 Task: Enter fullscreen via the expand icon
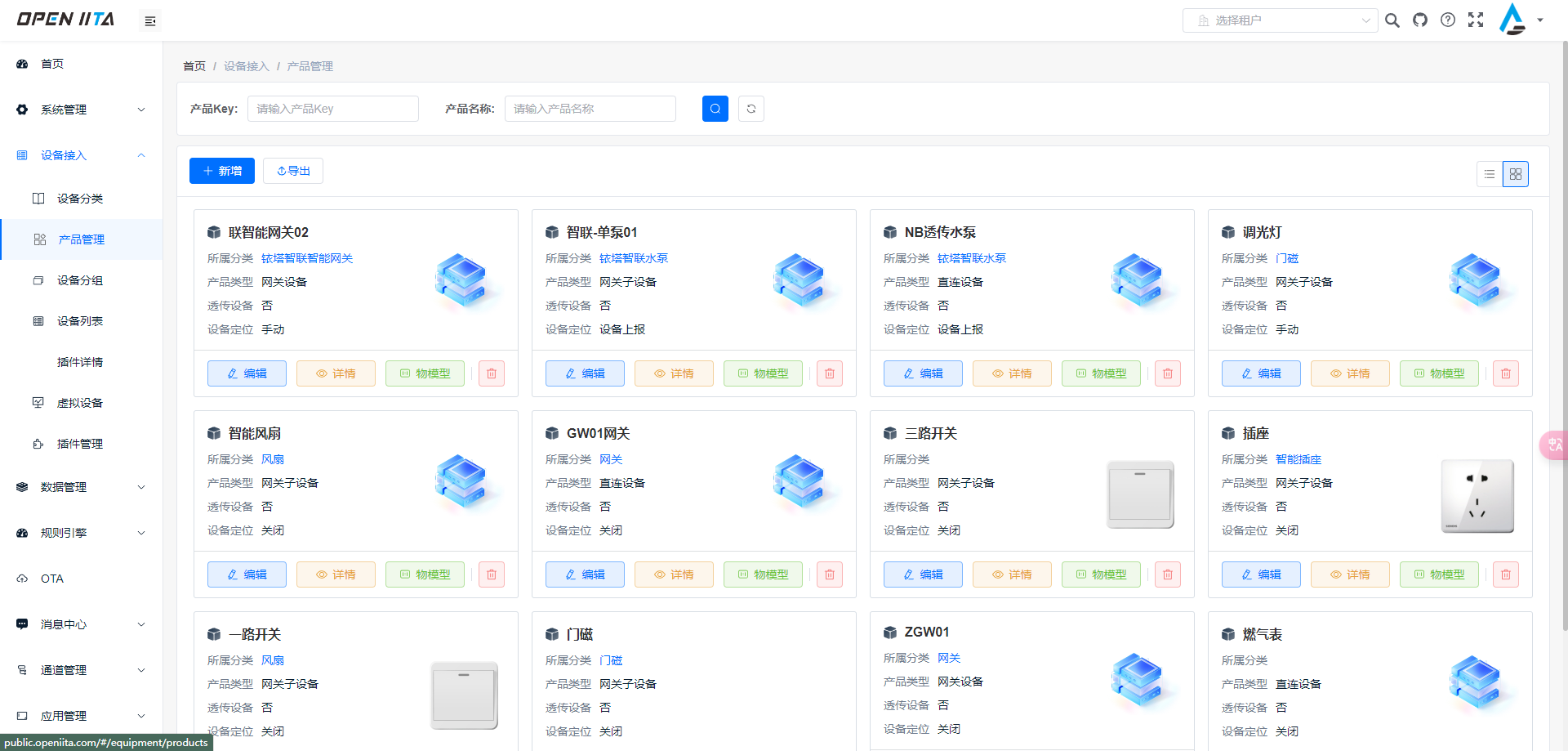(x=1476, y=20)
